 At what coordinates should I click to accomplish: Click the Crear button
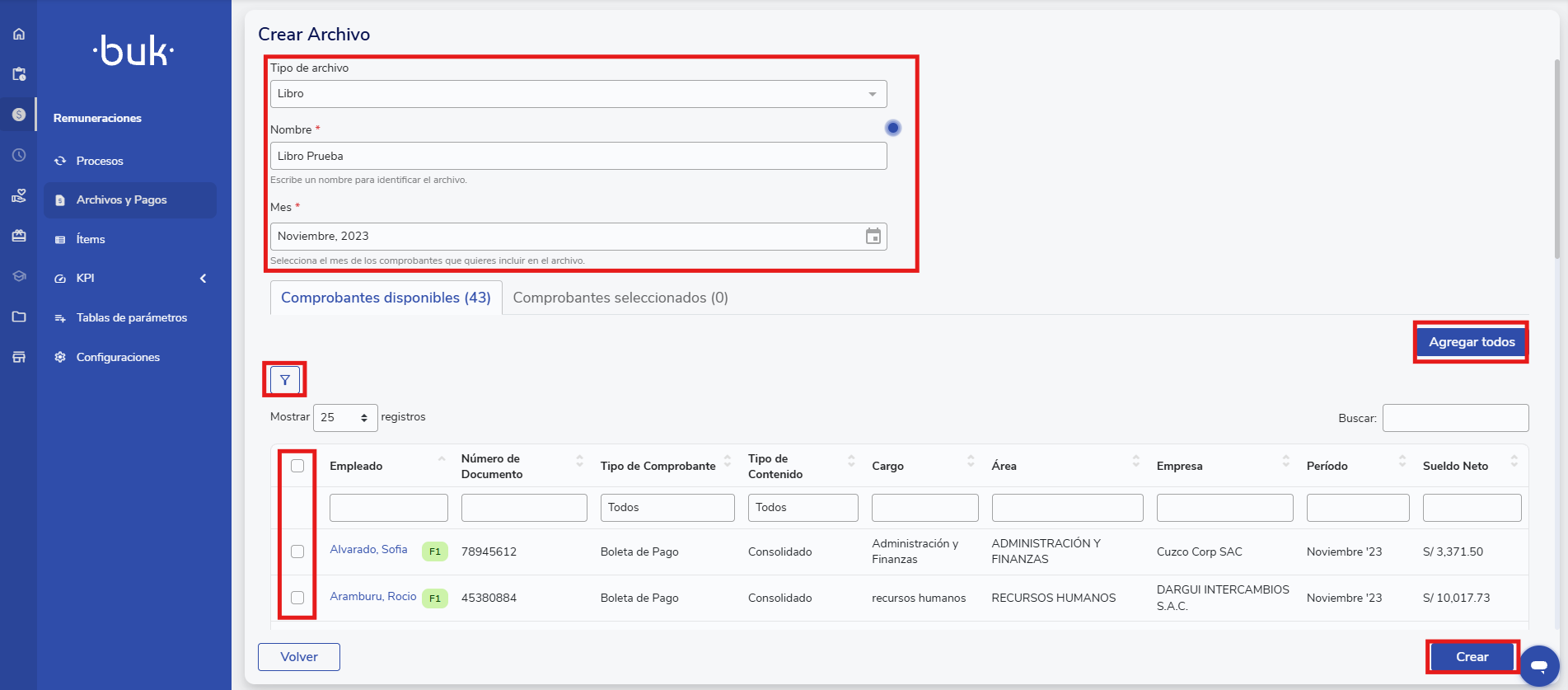pyautogui.click(x=1472, y=657)
